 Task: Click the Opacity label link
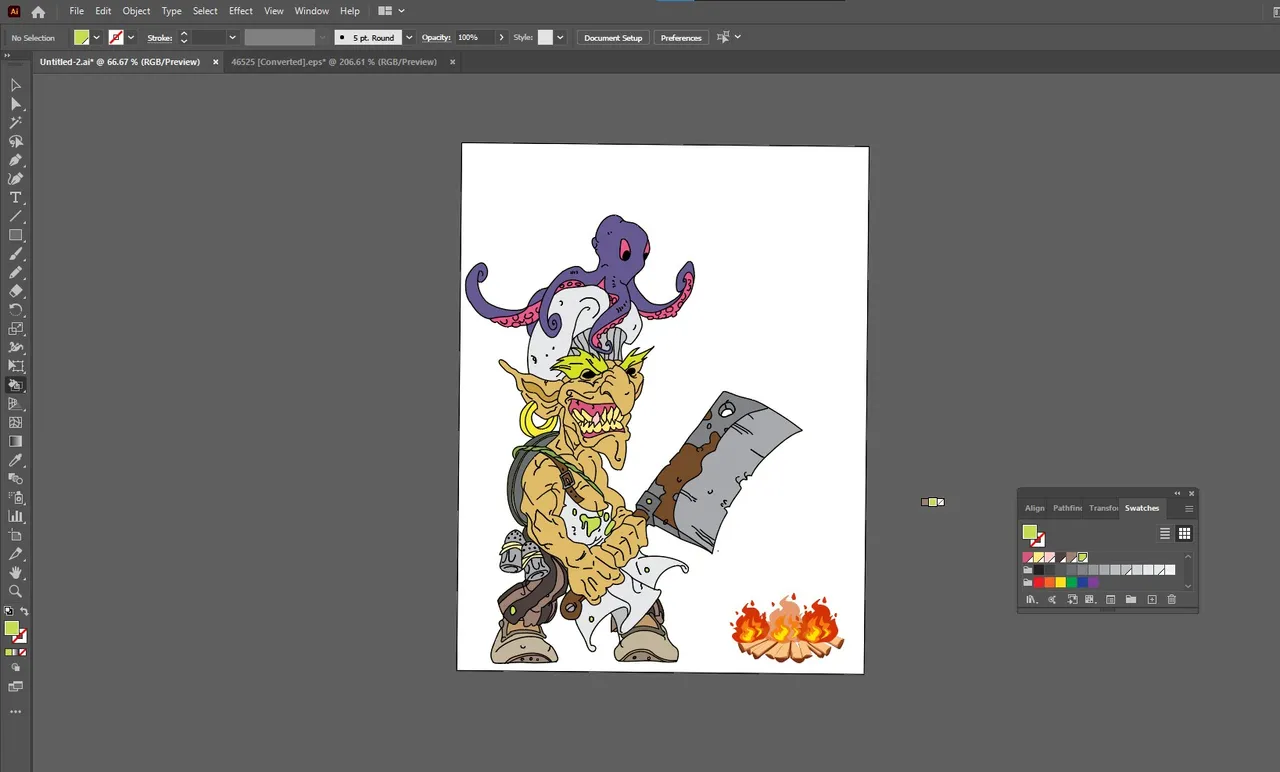(x=436, y=37)
